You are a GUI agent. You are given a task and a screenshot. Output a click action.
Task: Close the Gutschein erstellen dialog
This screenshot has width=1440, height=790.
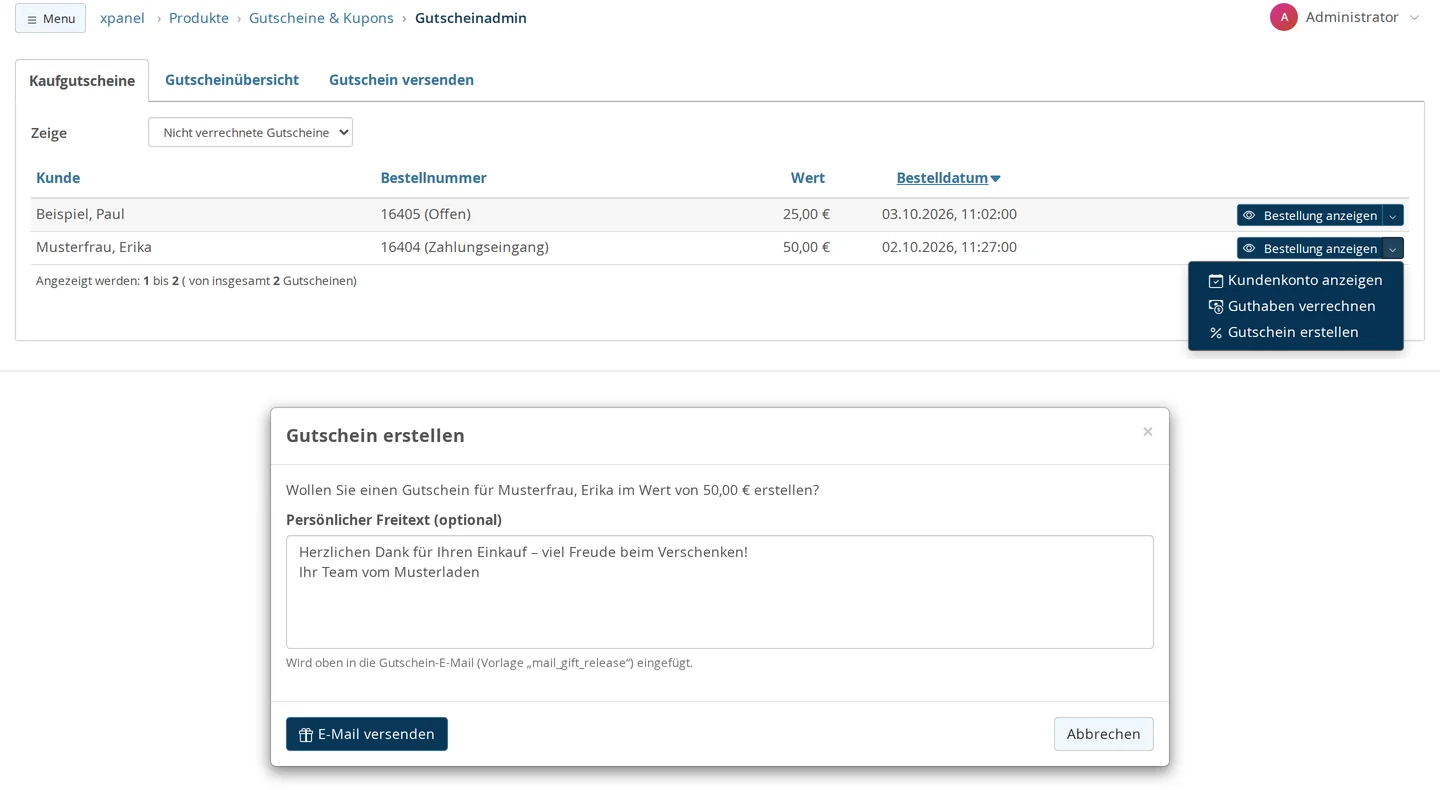(1148, 431)
